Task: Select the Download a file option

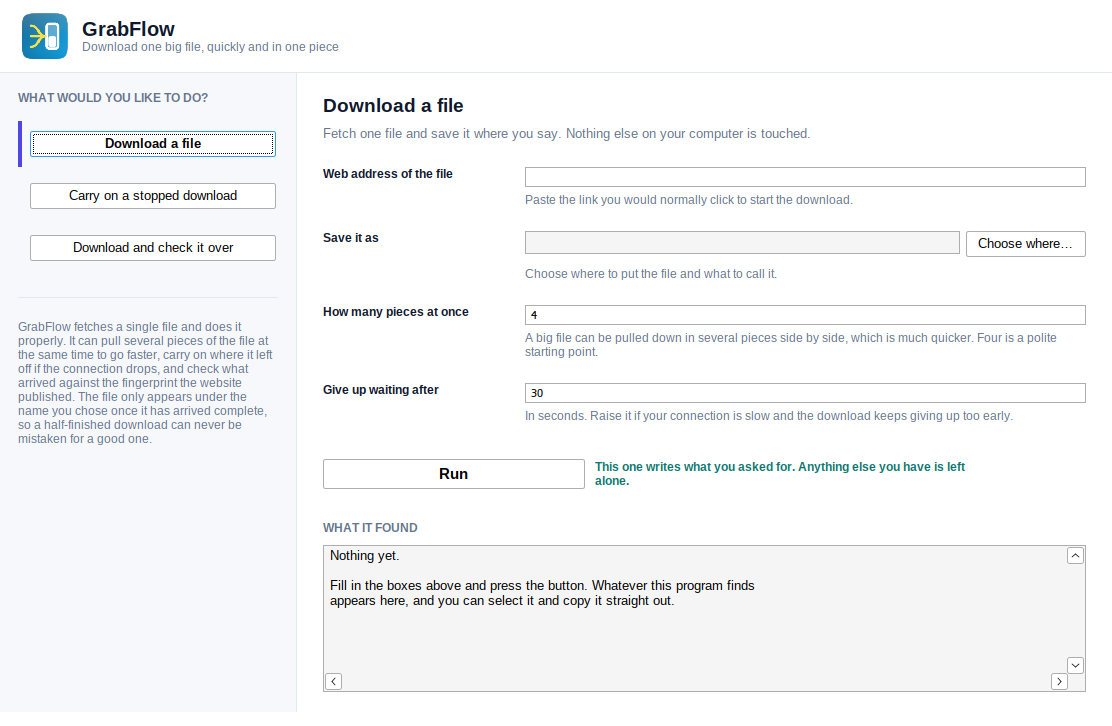Action: point(152,144)
